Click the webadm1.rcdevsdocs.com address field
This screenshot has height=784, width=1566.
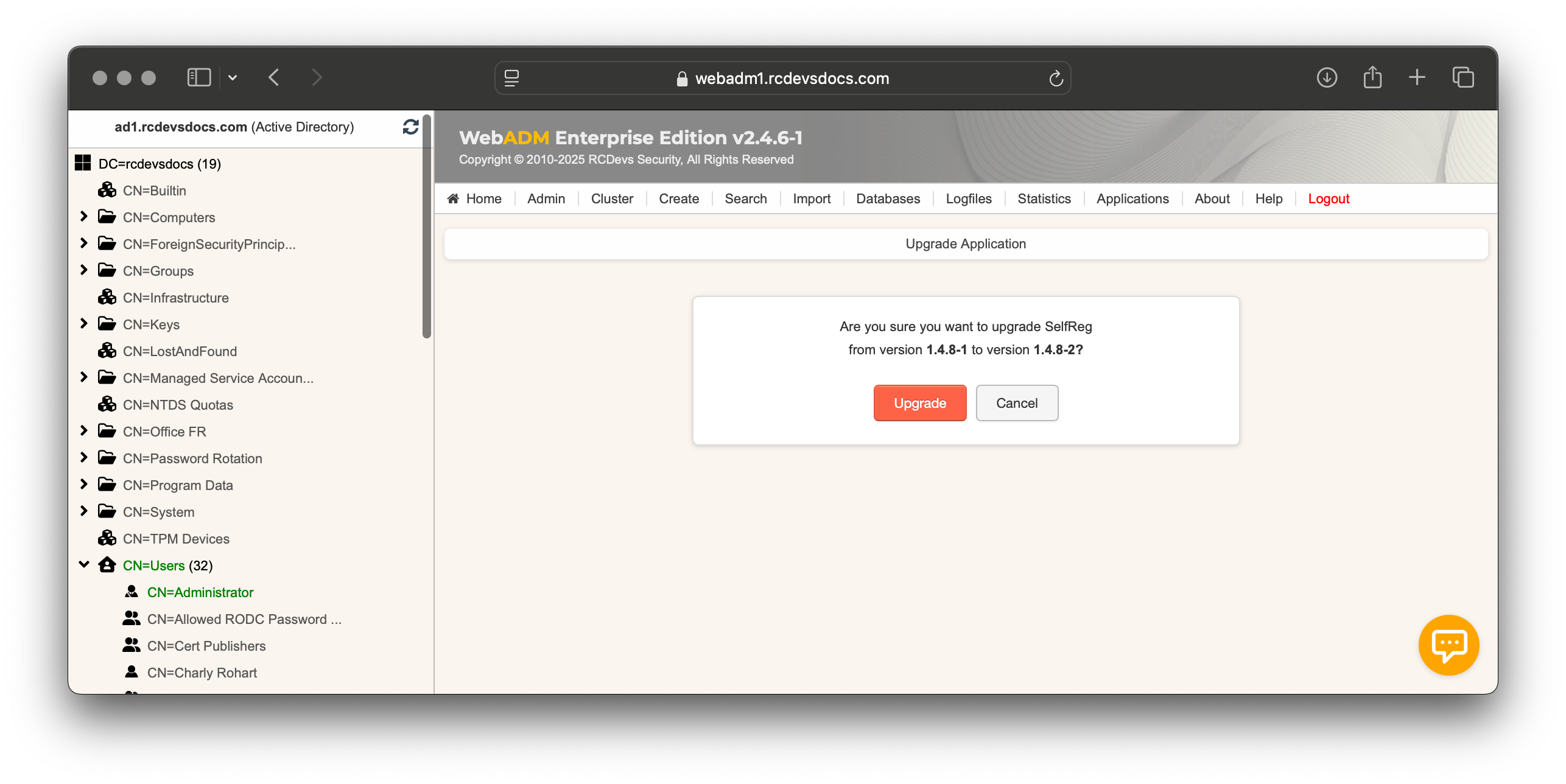[x=782, y=78]
